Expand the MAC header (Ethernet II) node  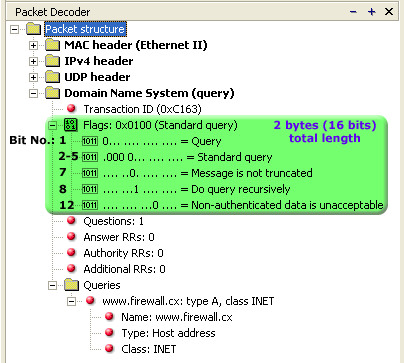pyautogui.click(x=33, y=45)
